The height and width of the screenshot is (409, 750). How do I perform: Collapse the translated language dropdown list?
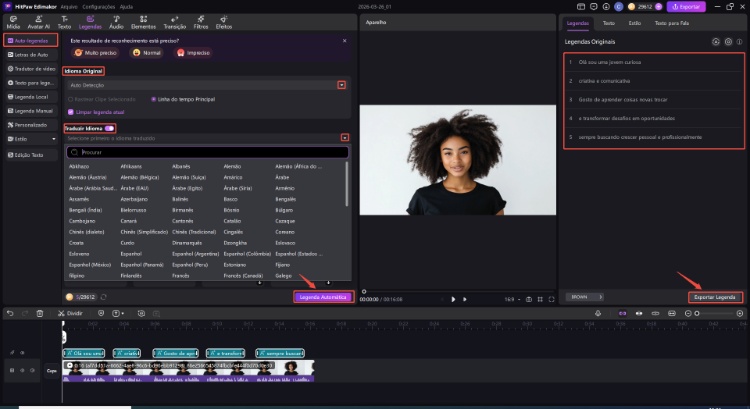tap(344, 137)
